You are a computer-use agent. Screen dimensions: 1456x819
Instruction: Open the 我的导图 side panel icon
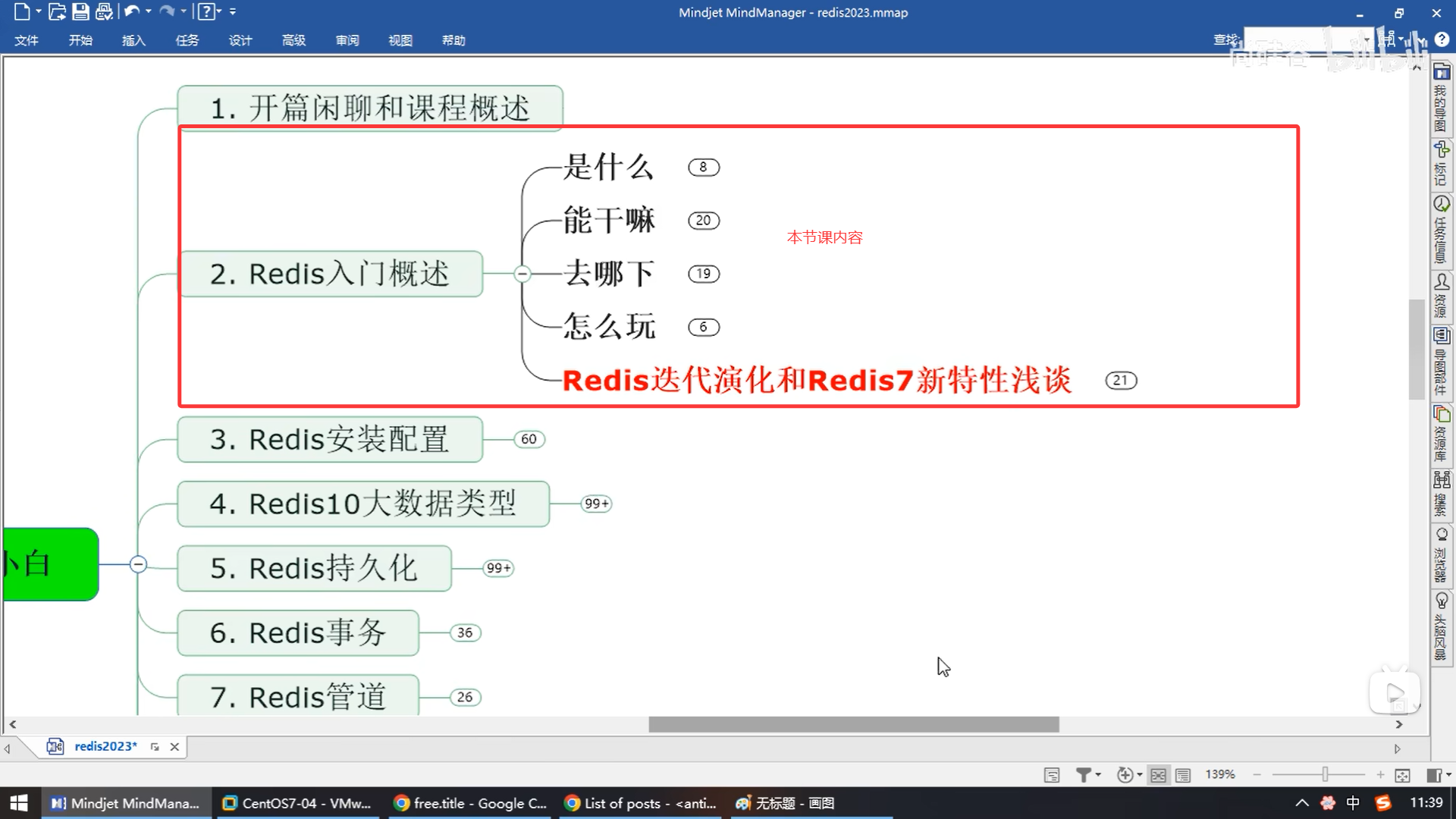point(1441,72)
